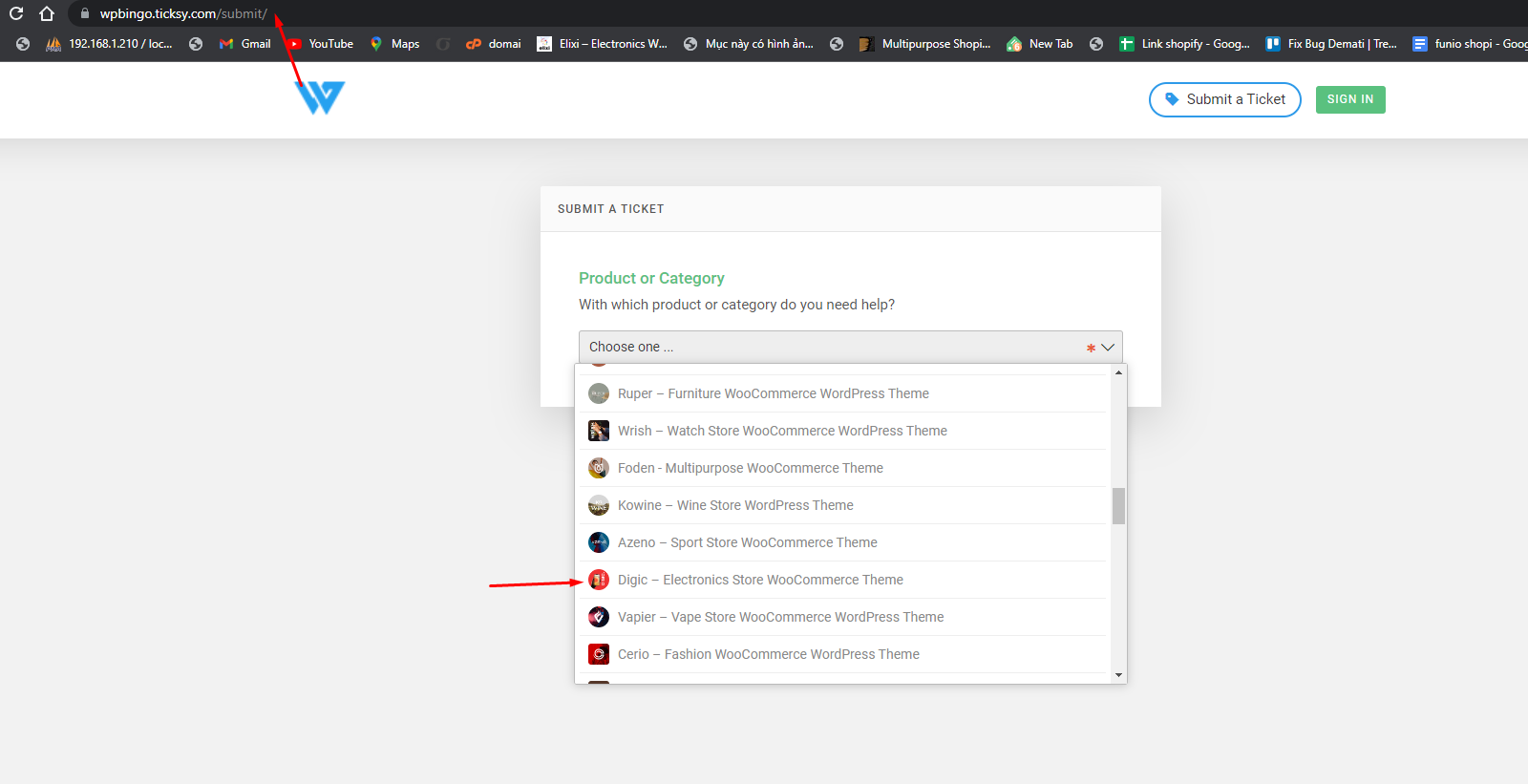View site info via the lock icon

pos(85,13)
